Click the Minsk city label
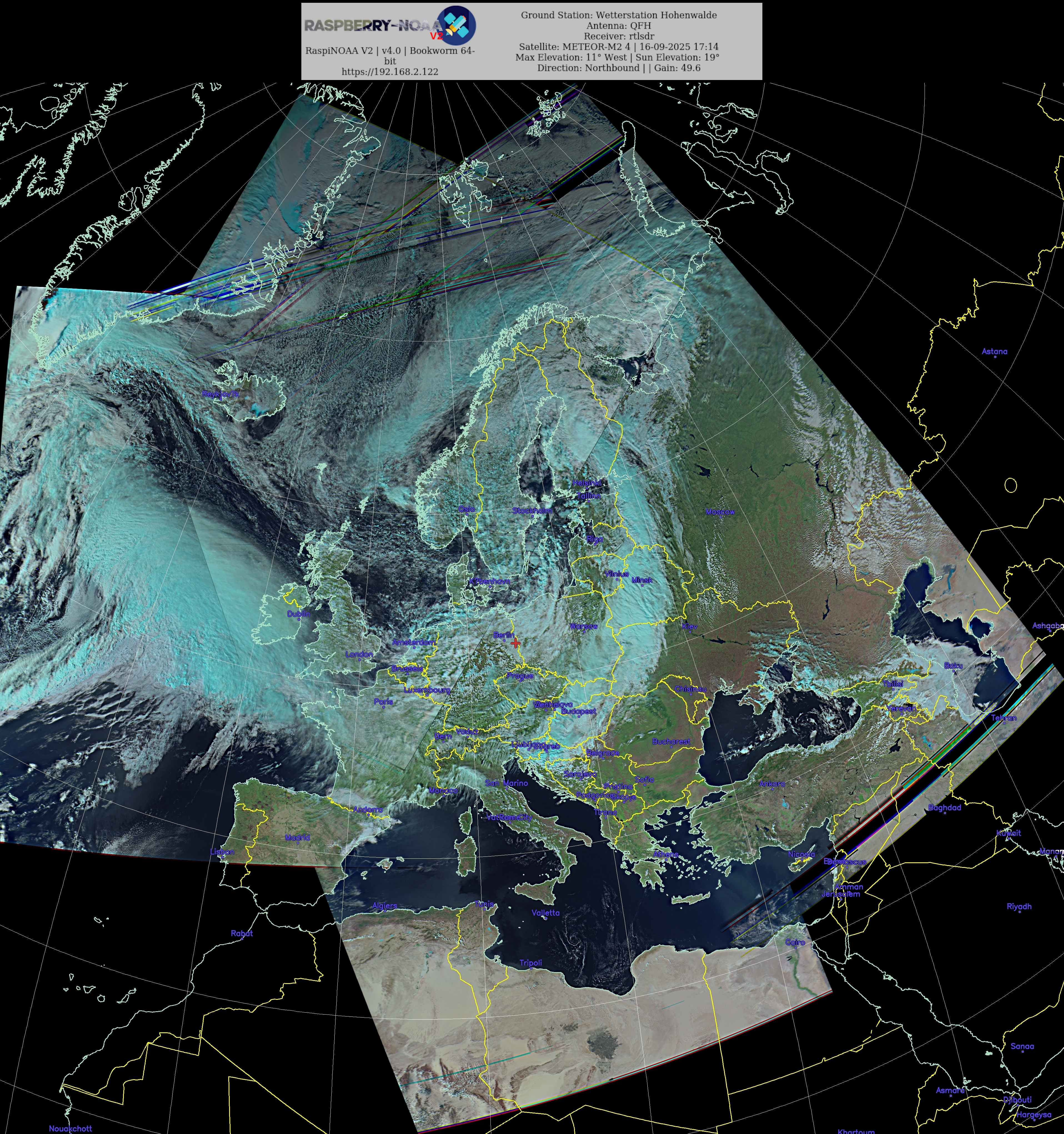 (642, 580)
